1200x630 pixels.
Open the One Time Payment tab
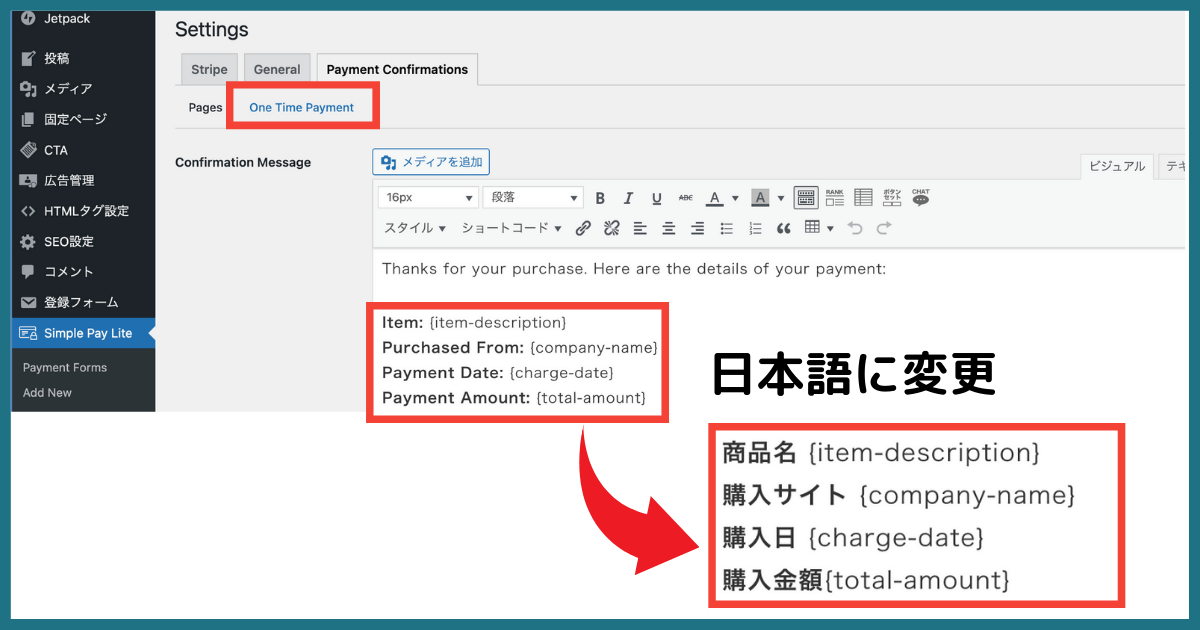(x=302, y=106)
